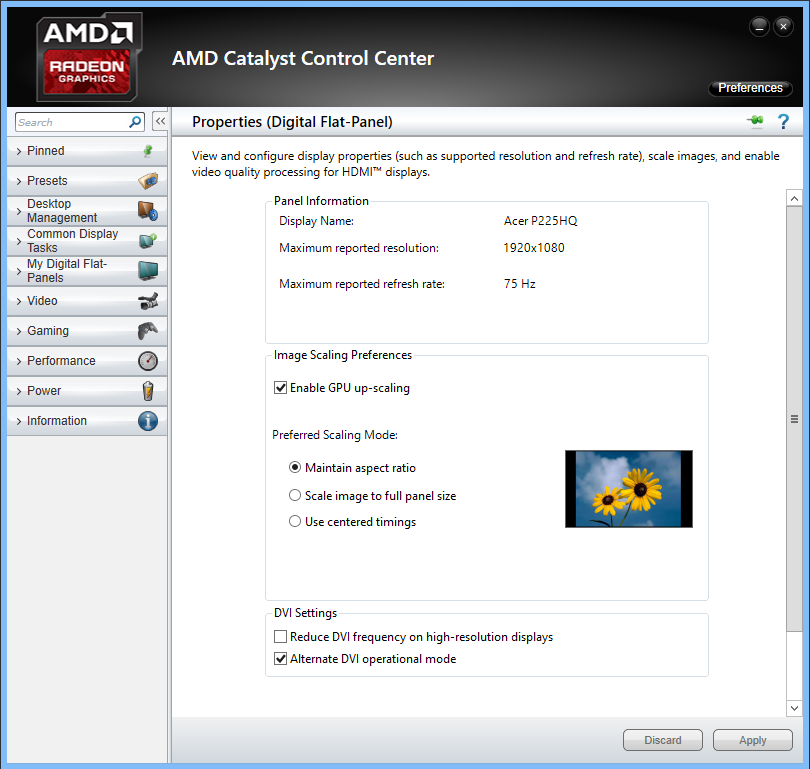Expand the Information section chevron
This screenshot has width=810, height=769.
point(19,421)
